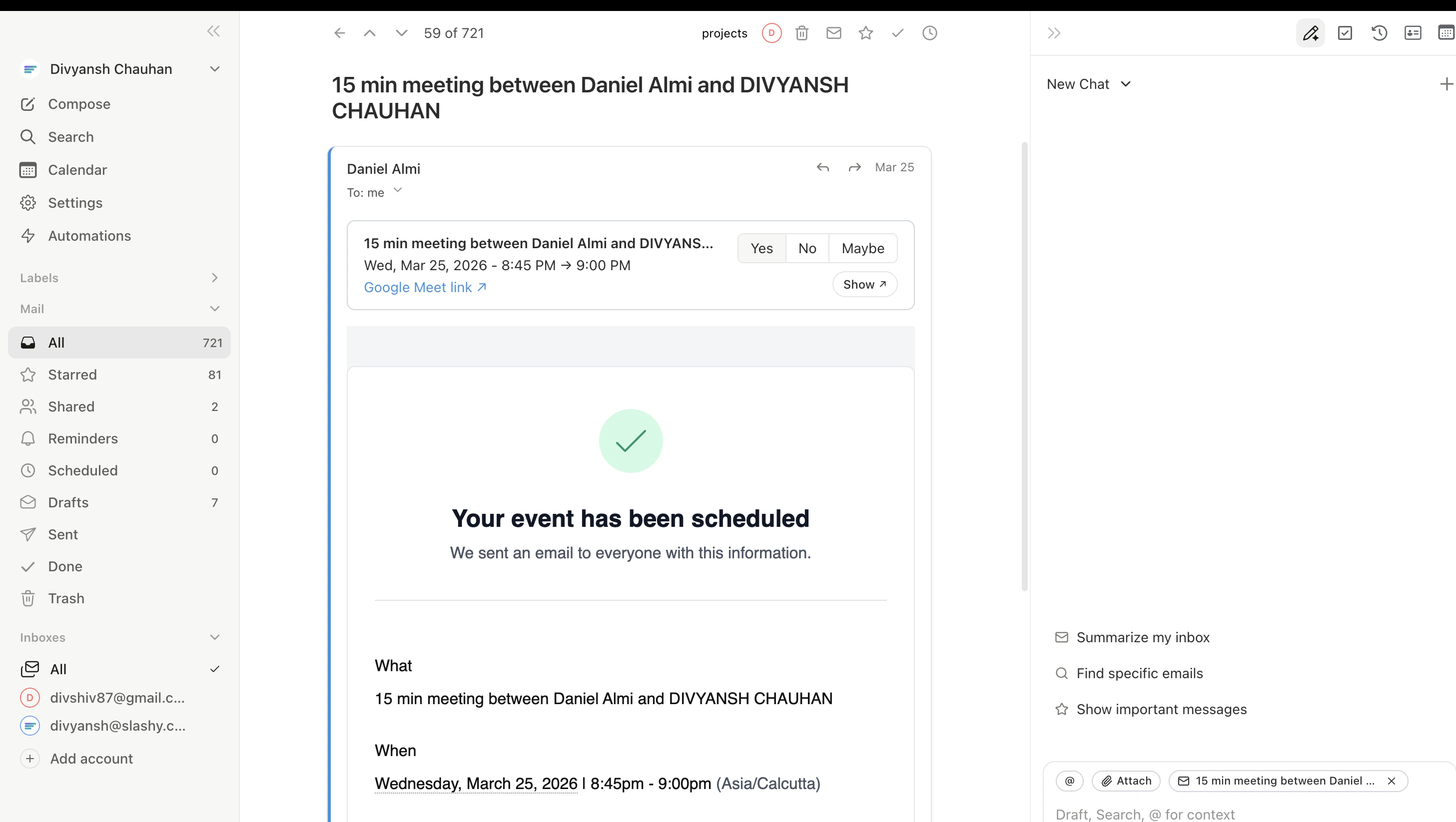This screenshot has width=1456, height=822.
Task: Switch to the Starred mailbox
Action: tap(72, 374)
